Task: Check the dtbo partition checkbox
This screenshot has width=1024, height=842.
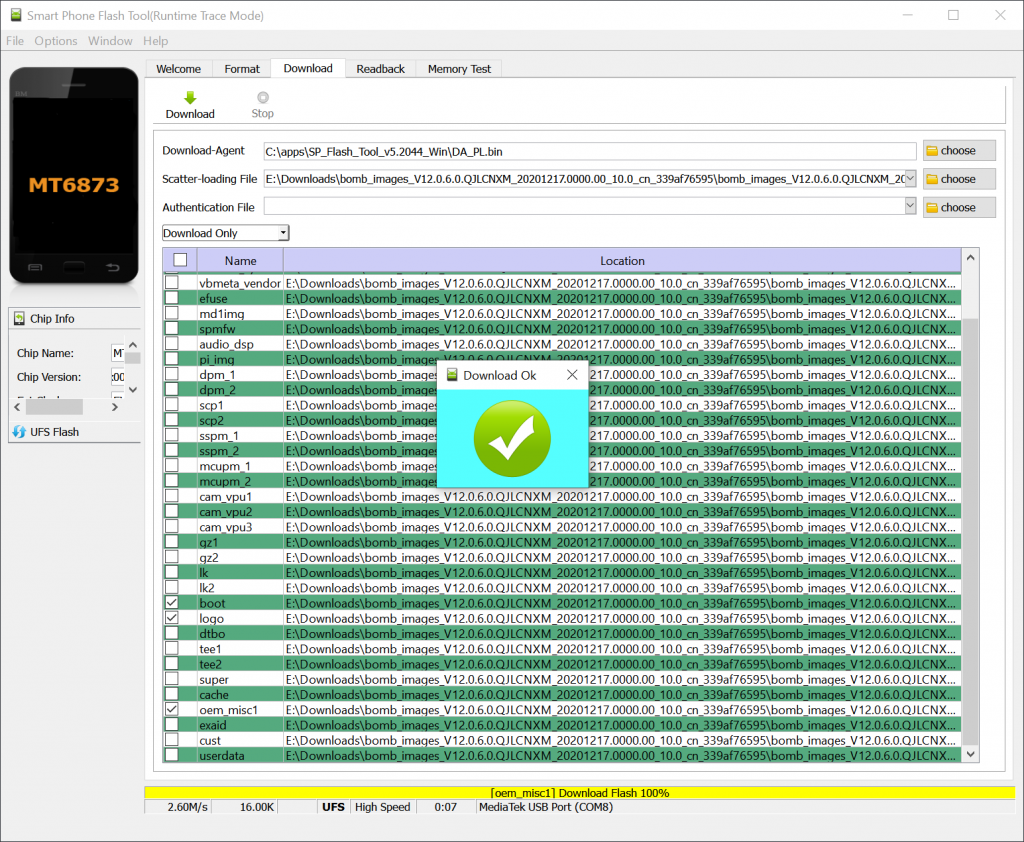Action: (x=172, y=633)
